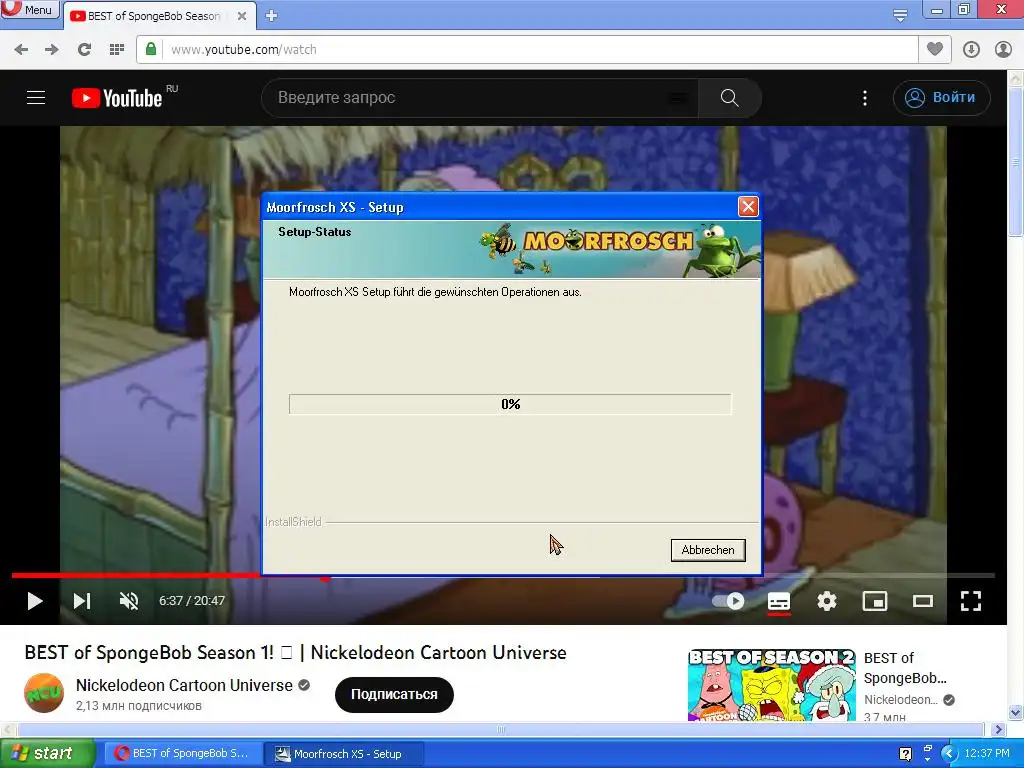Click the help tray icon
Screen dimensions: 1024x768
pos(905,754)
